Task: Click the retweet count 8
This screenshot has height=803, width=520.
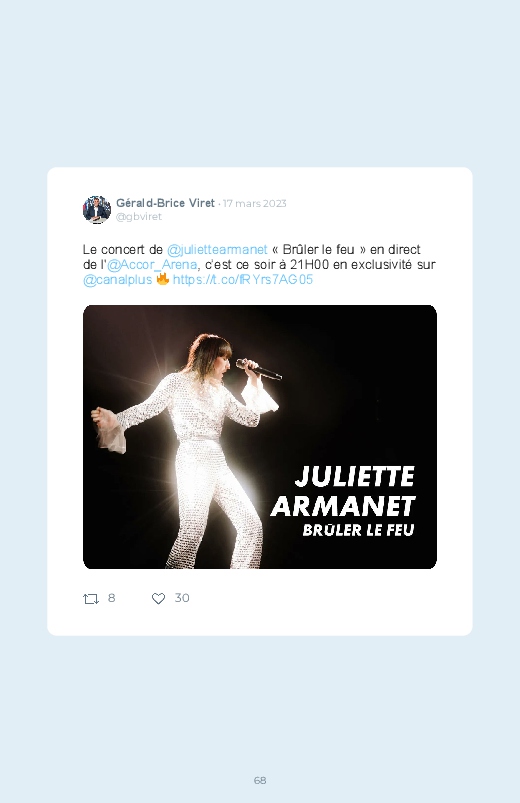Action: [112, 598]
